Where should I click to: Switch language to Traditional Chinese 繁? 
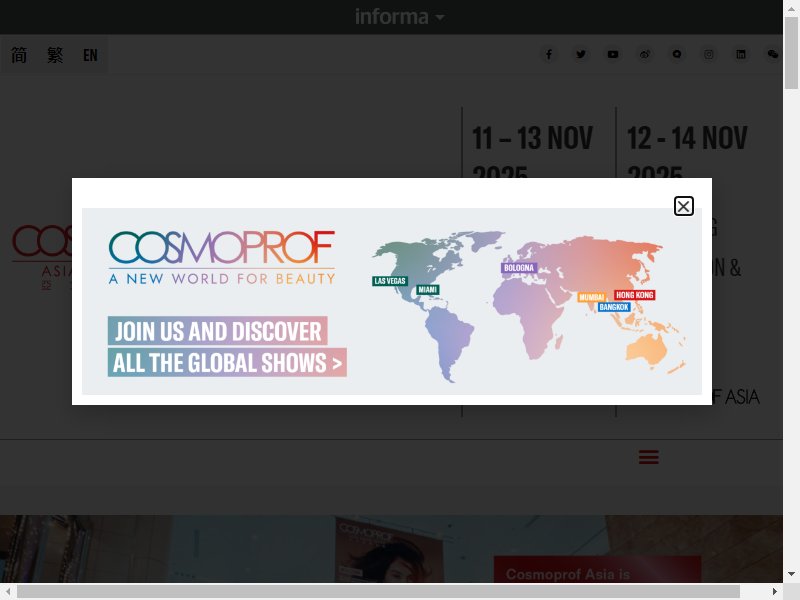(55, 55)
